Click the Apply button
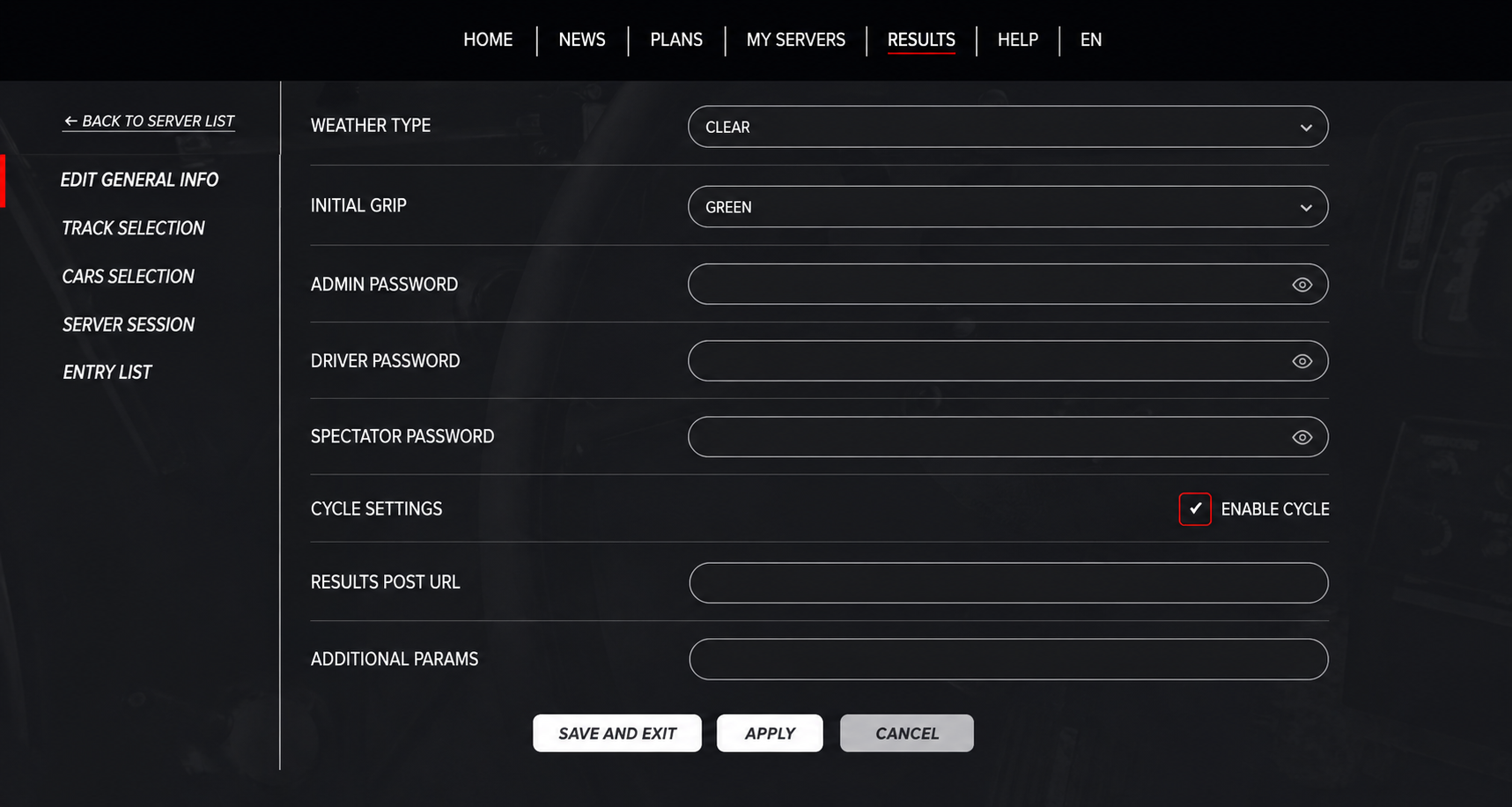The image size is (1512, 807). click(769, 733)
